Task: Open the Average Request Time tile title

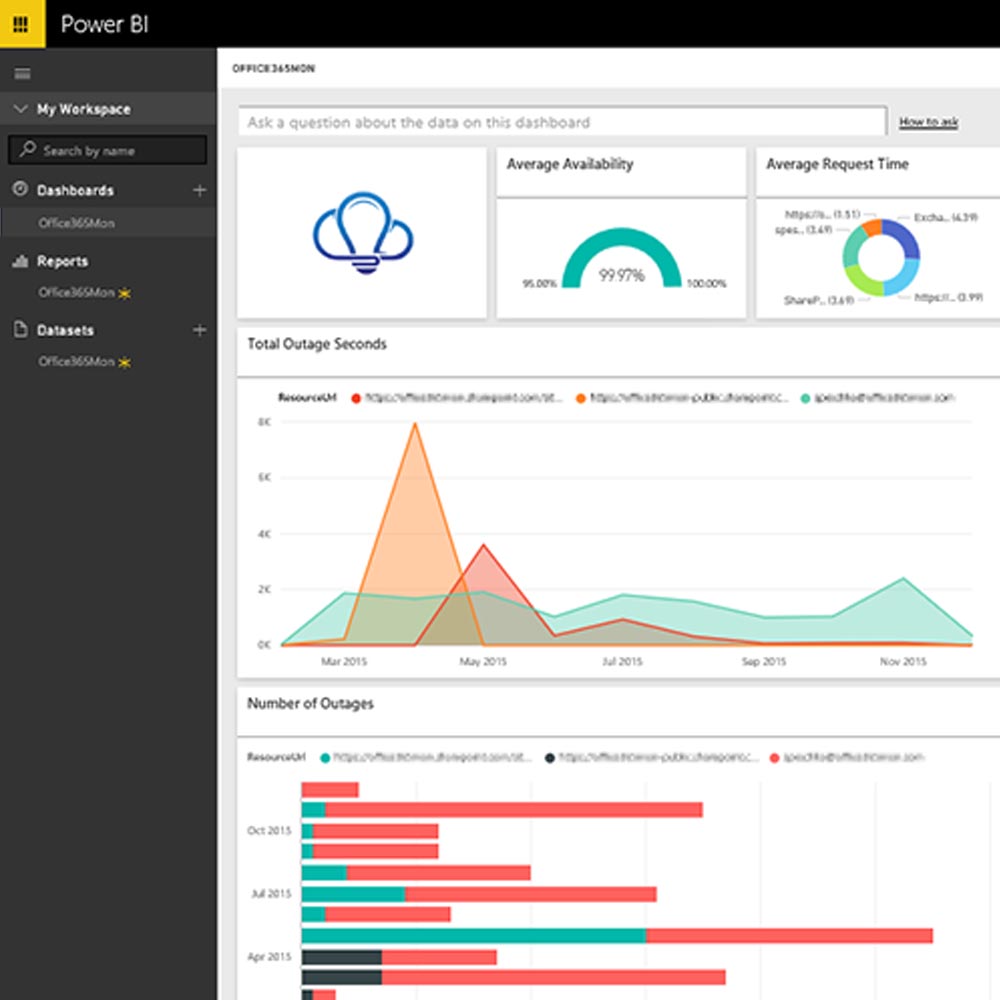Action: 837,164
